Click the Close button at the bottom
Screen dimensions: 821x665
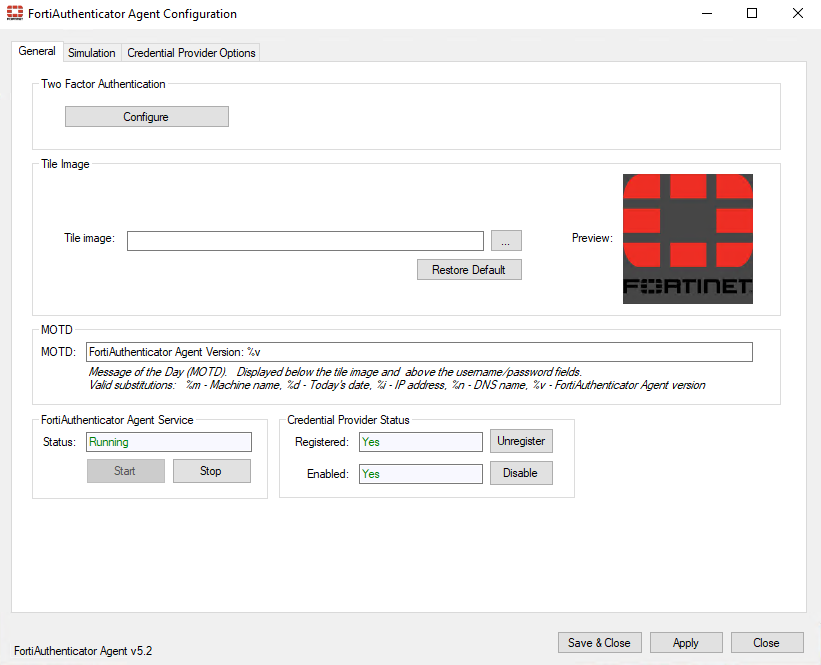(767, 642)
